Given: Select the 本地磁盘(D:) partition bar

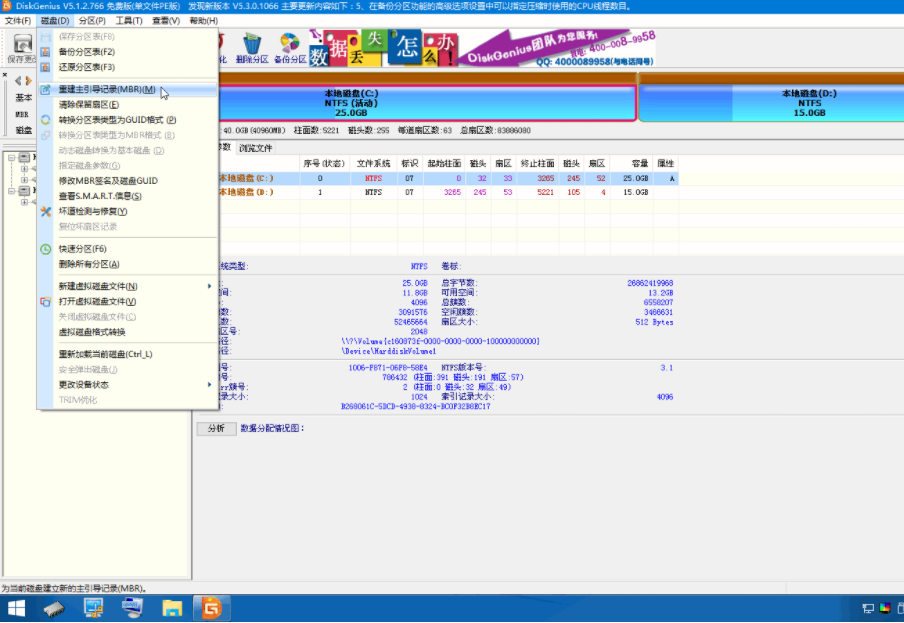Looking at the screenshot, I should (x=771, y=103).
